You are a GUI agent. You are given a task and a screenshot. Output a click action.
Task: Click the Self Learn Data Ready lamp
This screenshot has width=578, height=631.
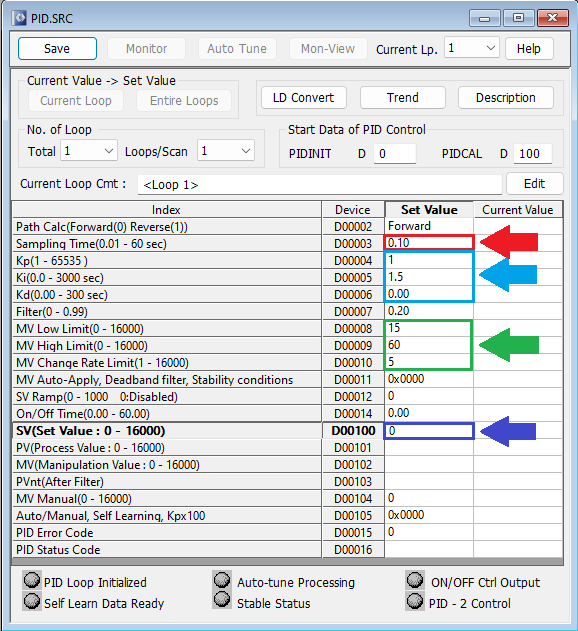pyautogui.click(x=32, y=602)
